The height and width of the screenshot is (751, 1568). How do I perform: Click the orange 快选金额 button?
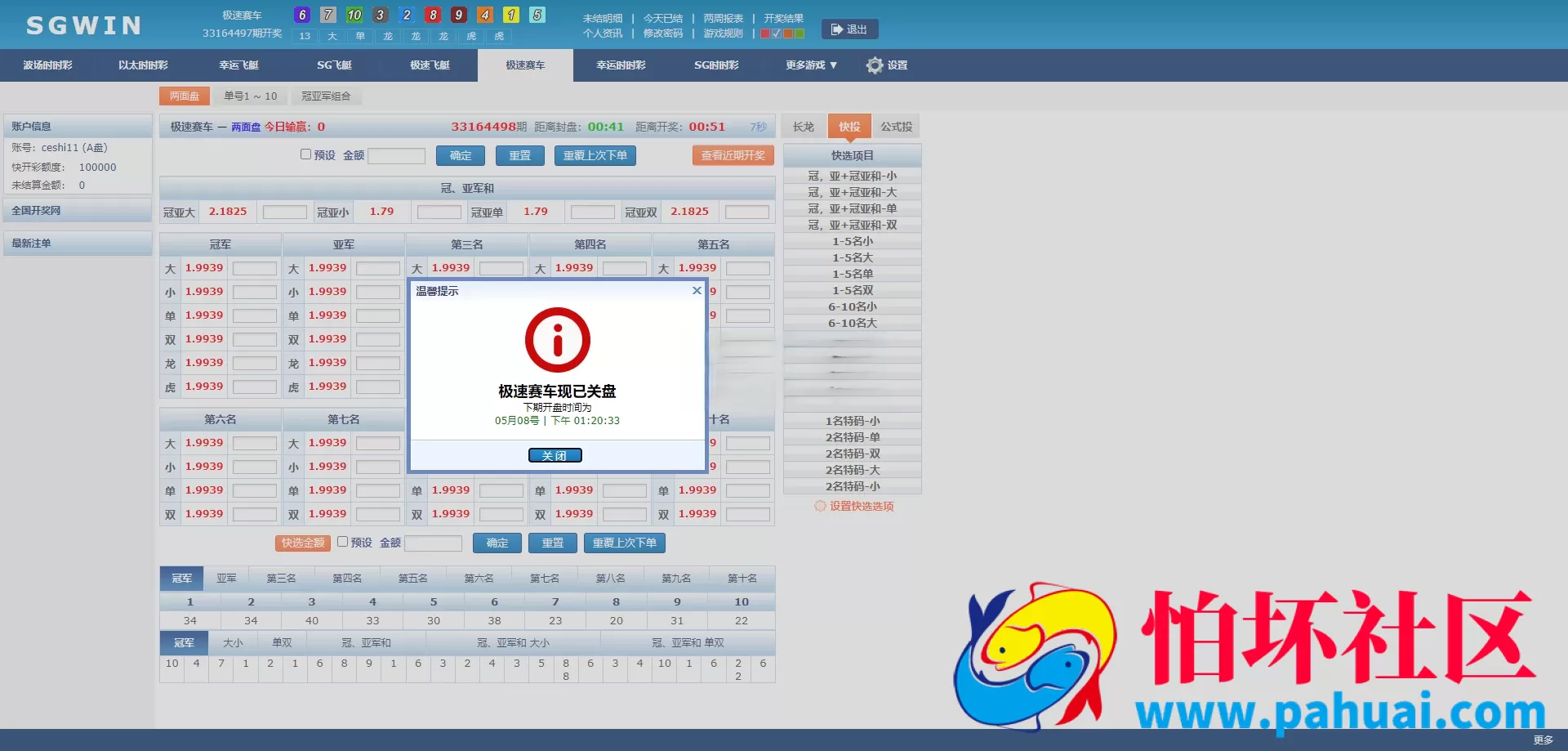[x=303, y=543]
